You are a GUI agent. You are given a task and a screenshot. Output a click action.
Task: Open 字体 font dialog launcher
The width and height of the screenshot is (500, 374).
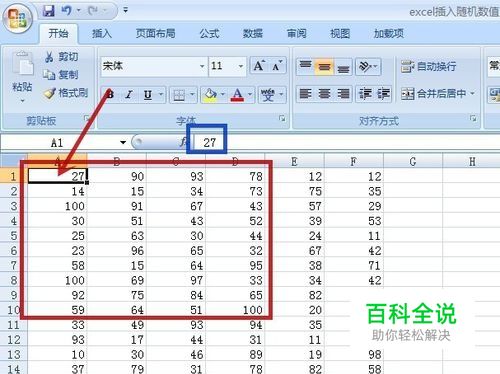coord(282,118)
